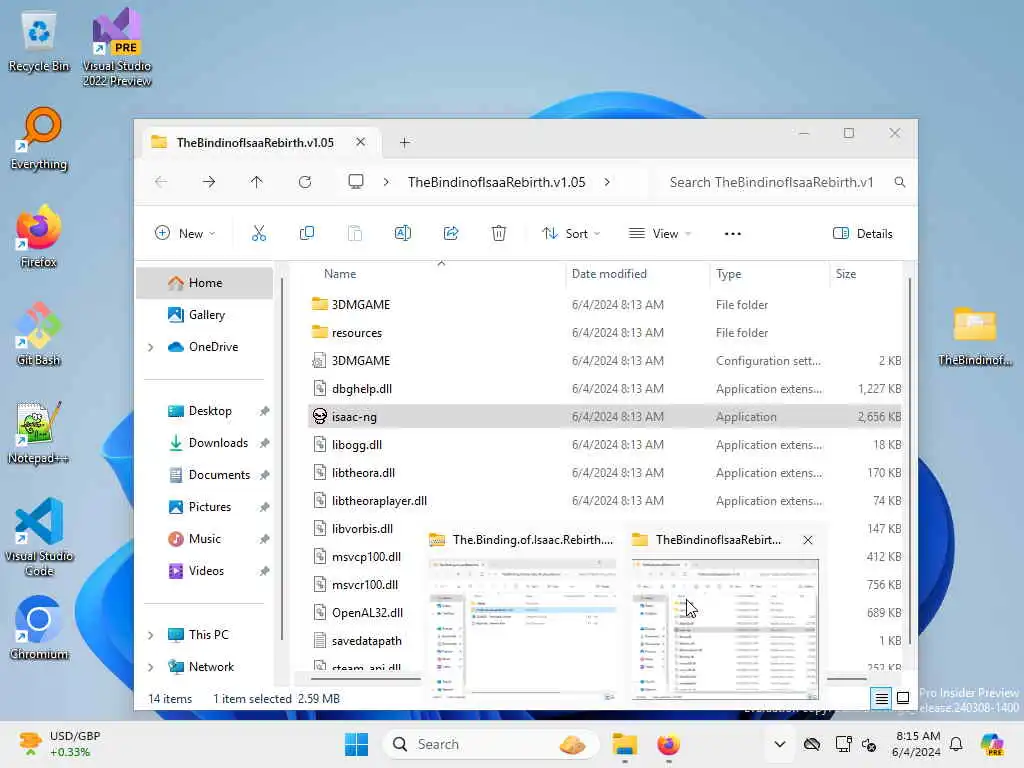Show hidden system tray icons chevron

pos(780,744)
